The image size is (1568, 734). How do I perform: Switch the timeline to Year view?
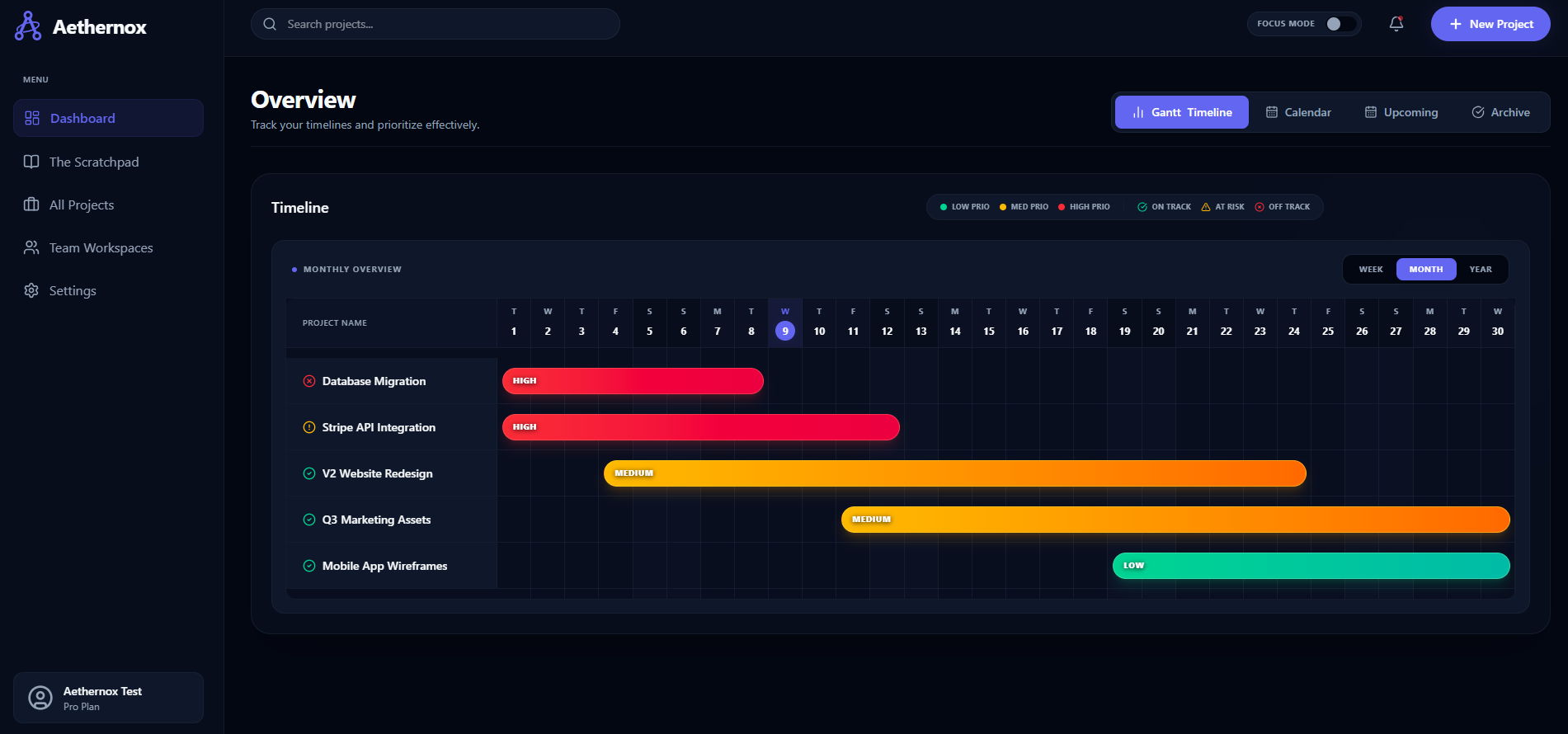(x=1481, y=270)
